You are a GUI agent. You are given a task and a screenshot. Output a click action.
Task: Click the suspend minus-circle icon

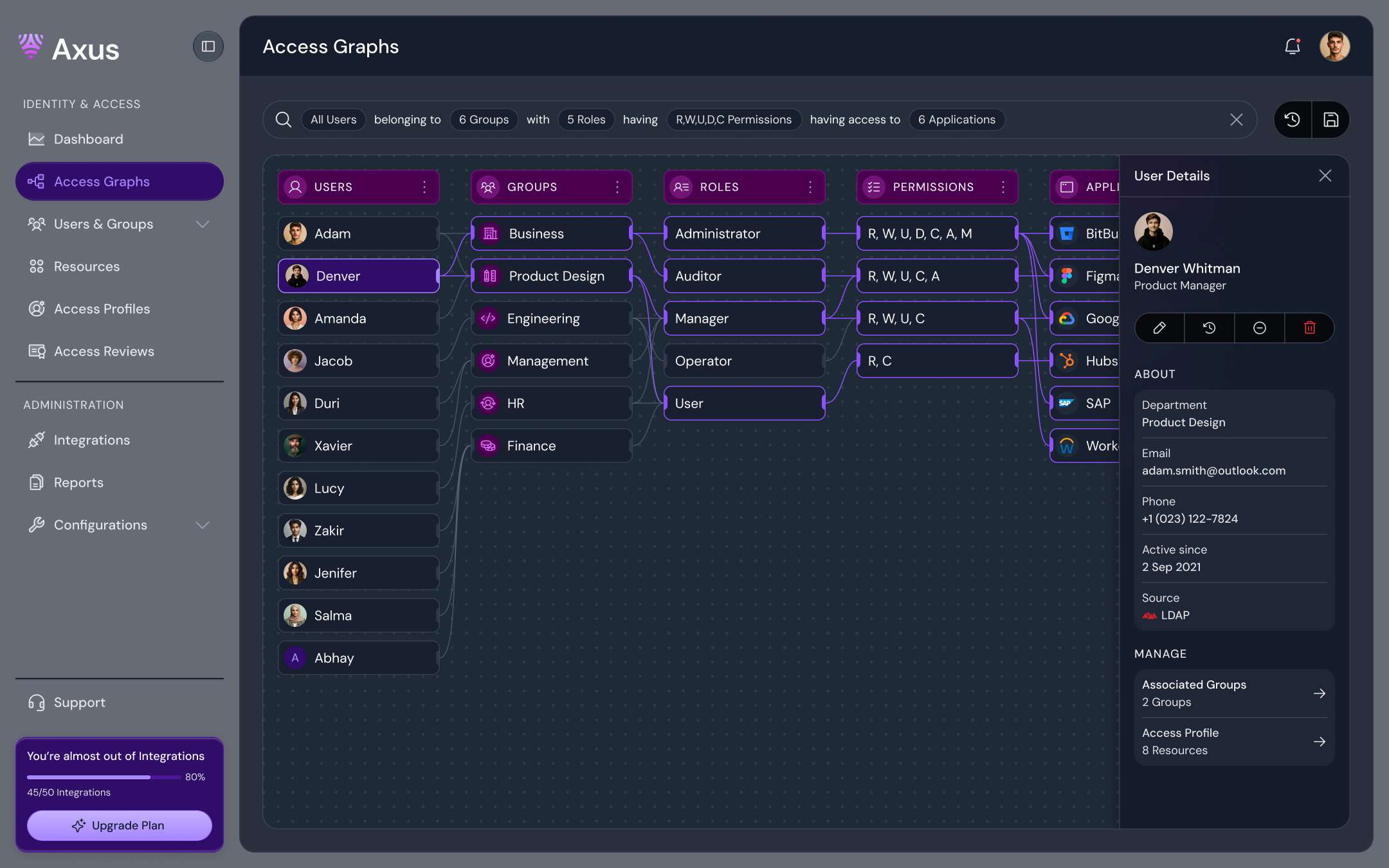[1259, 328]
